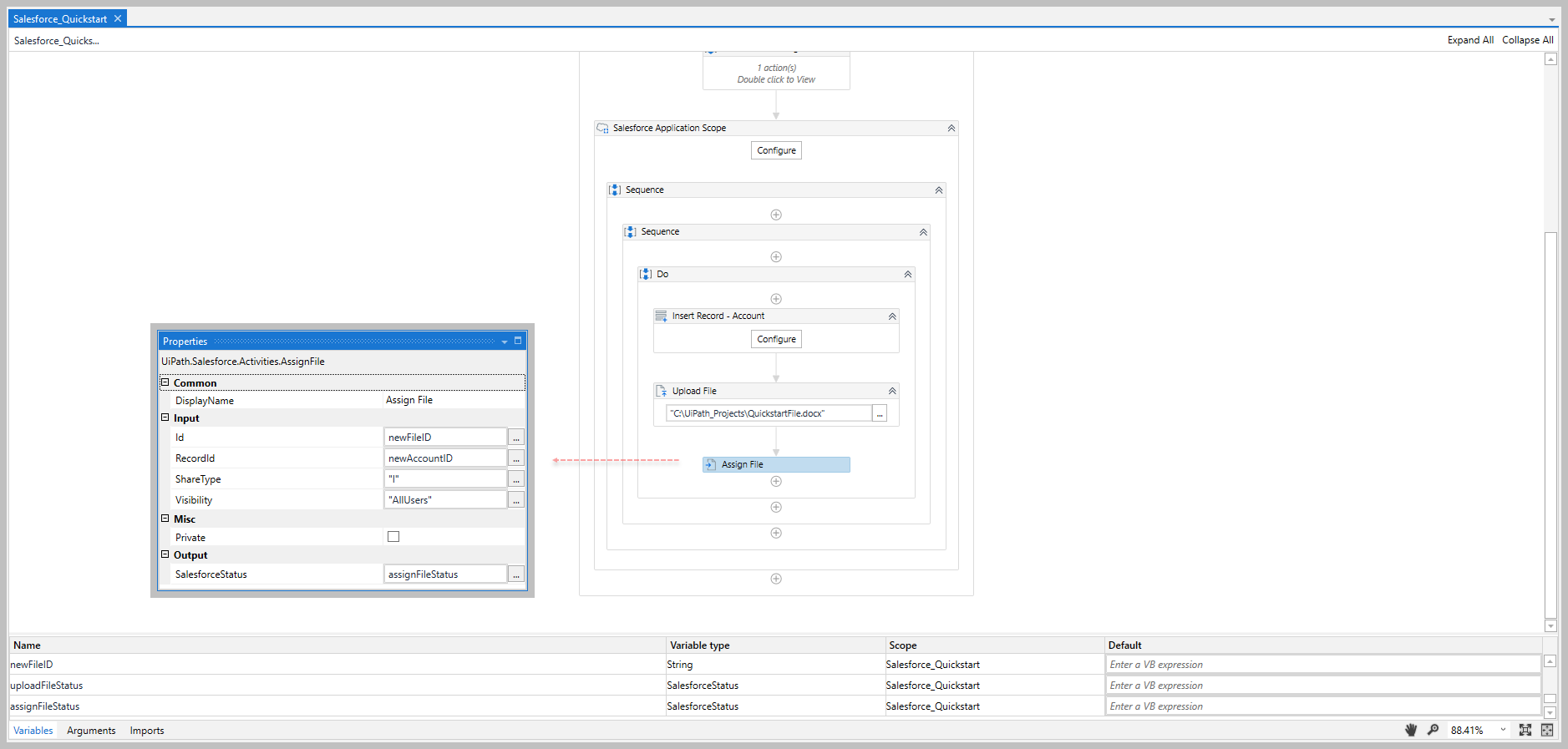
Task: Edit the Id property field newFileID
Action: pos(445,438)
